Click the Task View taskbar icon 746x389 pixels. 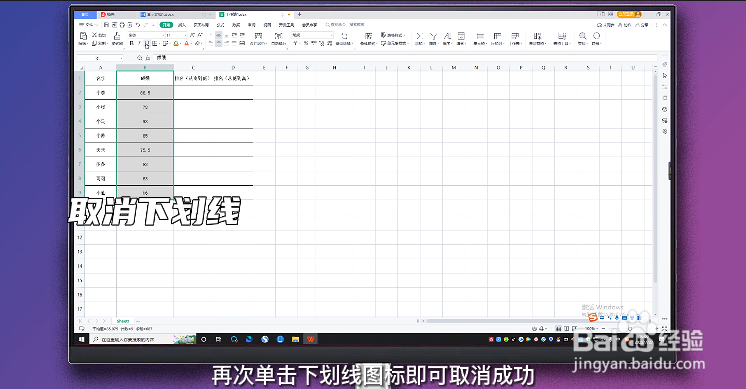(218, 340)
